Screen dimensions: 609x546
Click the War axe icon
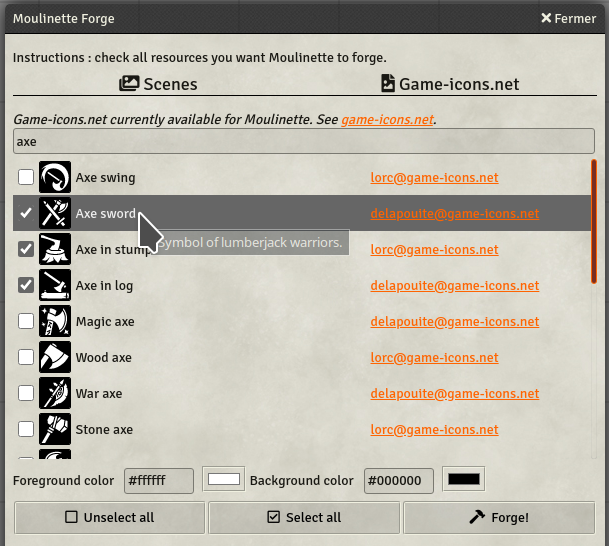55,393
